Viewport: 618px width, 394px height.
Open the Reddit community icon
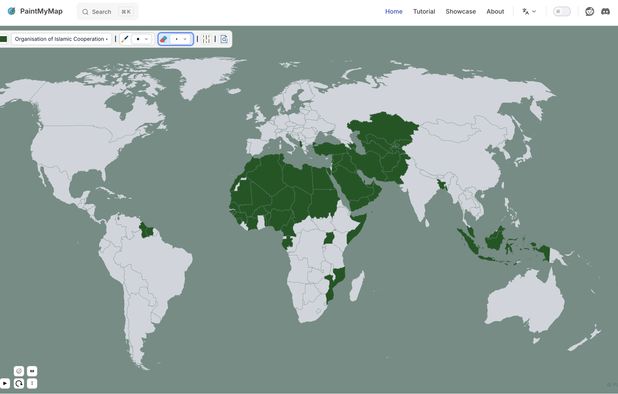589,11
